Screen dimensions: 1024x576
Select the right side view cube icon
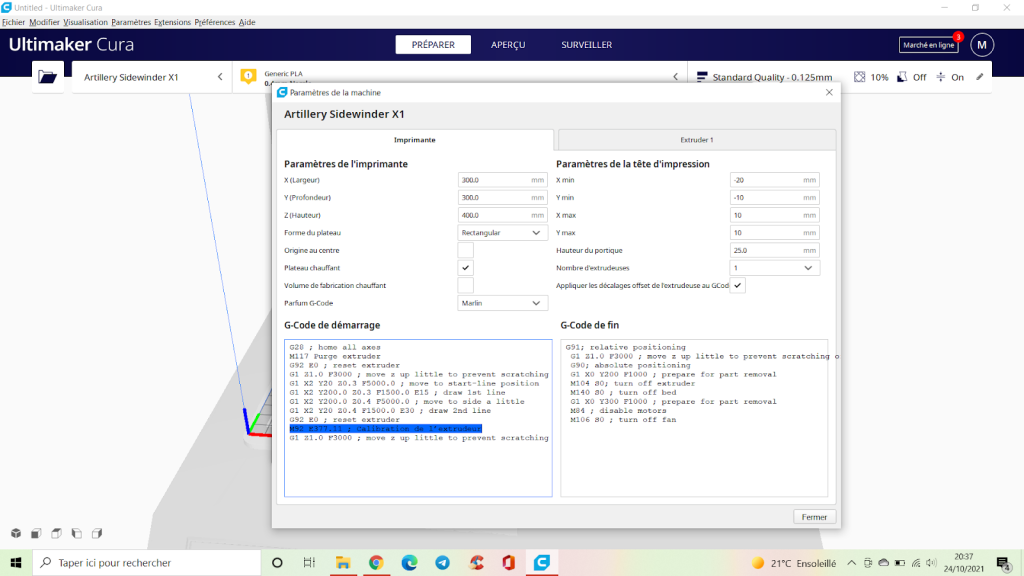(97, 534)
